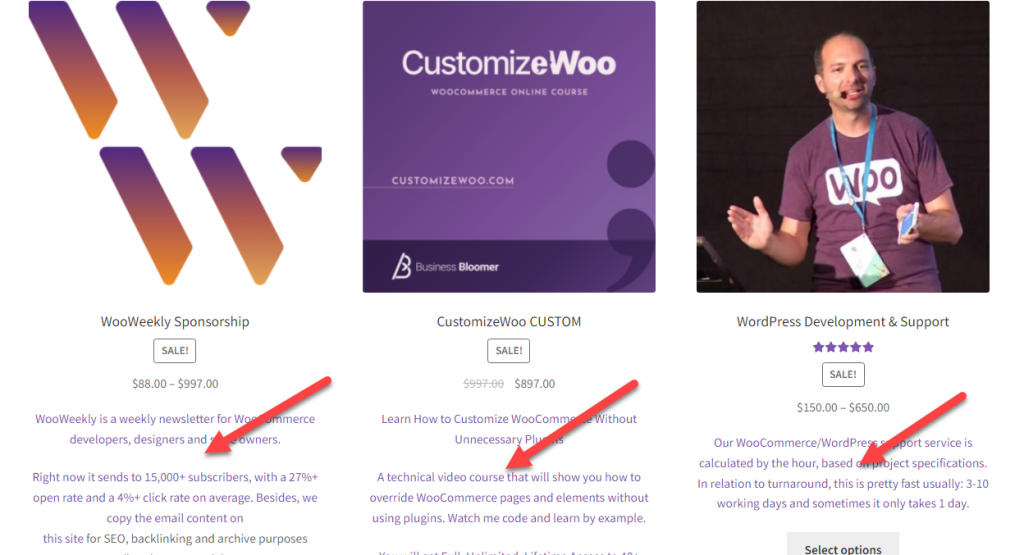Click the CUSTOMIZEWOO.COM text on cover
Image resolution: width=1024 pixels, height=555 pixels.
click(x=453, y=181)
